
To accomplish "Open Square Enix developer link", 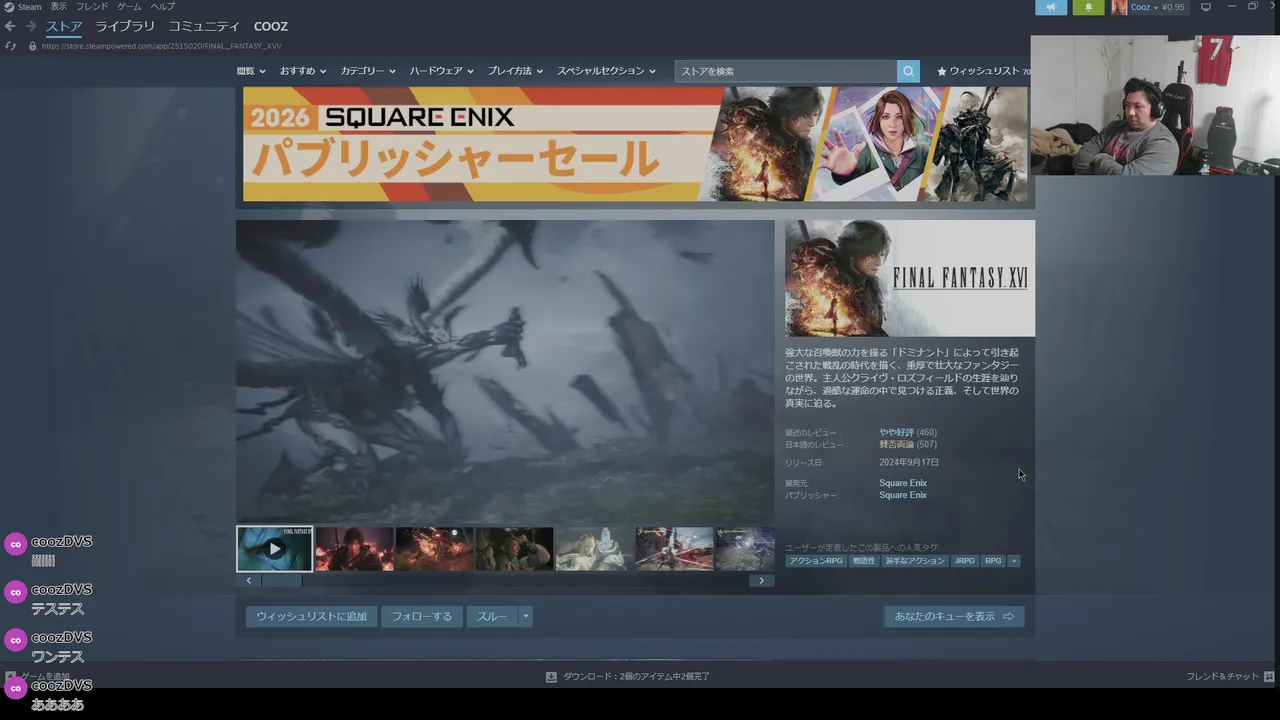I will click(x=903, y=484).
